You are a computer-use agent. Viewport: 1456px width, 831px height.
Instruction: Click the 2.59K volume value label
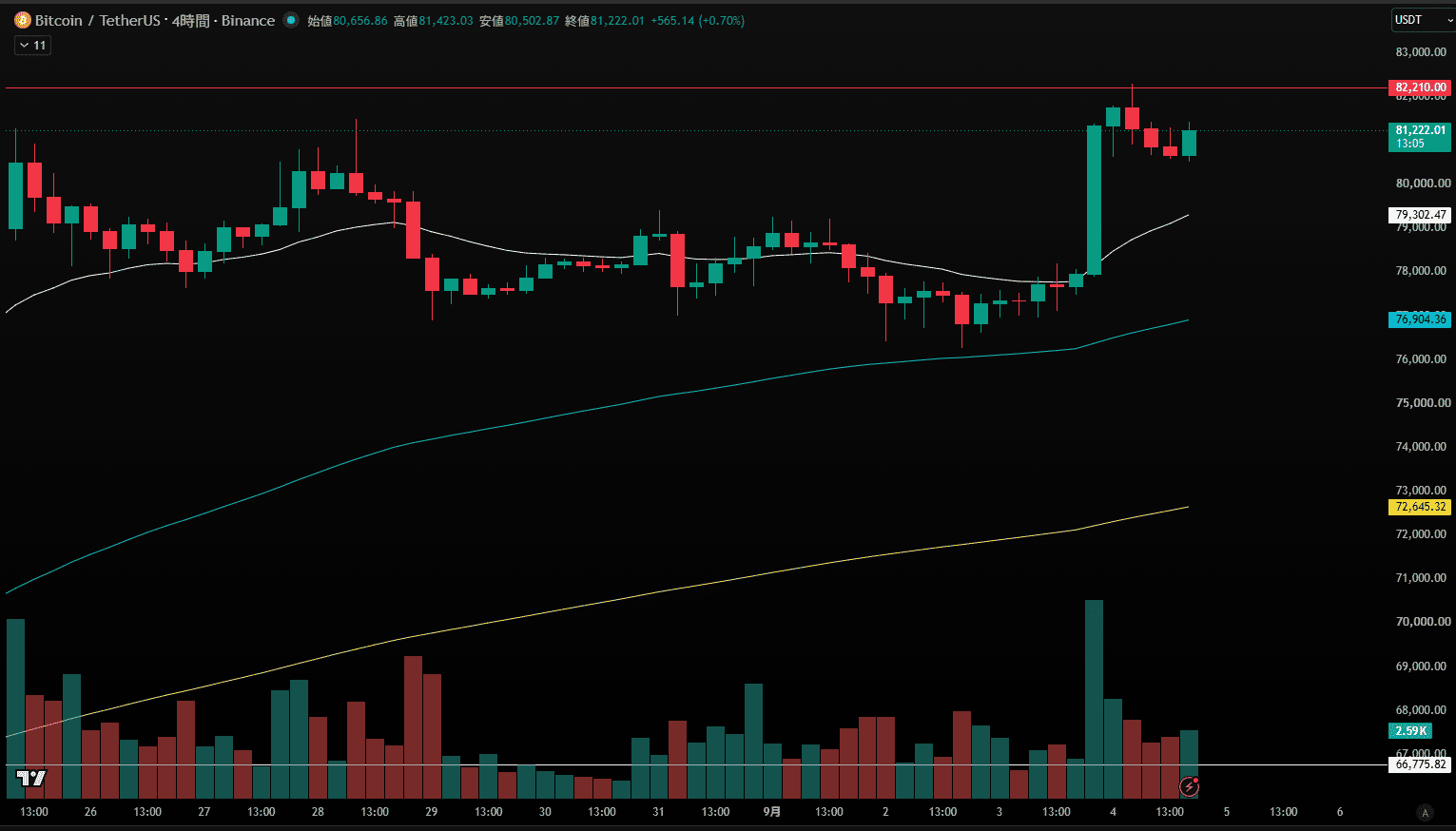click(x=1411, y=731)
